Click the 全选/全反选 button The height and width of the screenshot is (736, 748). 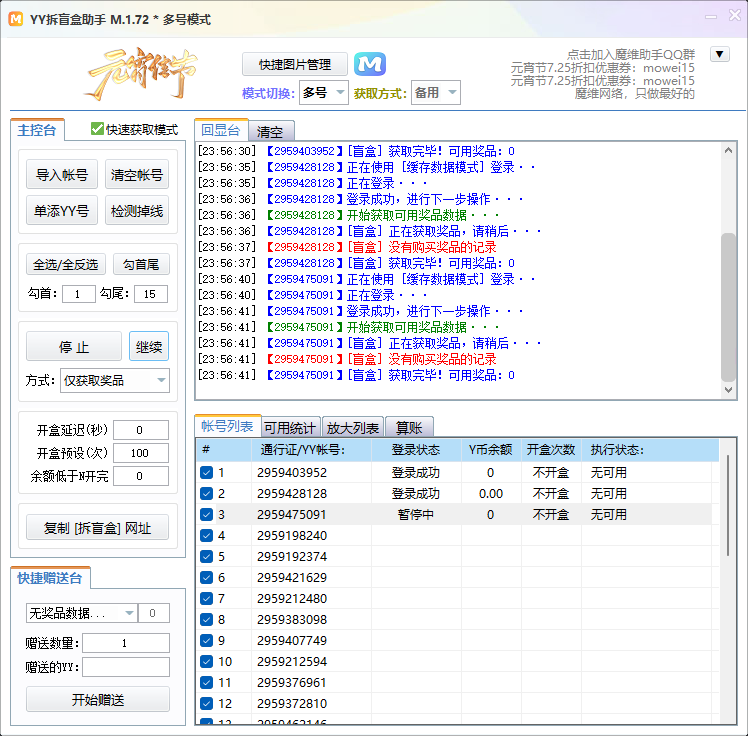(66, 264)
